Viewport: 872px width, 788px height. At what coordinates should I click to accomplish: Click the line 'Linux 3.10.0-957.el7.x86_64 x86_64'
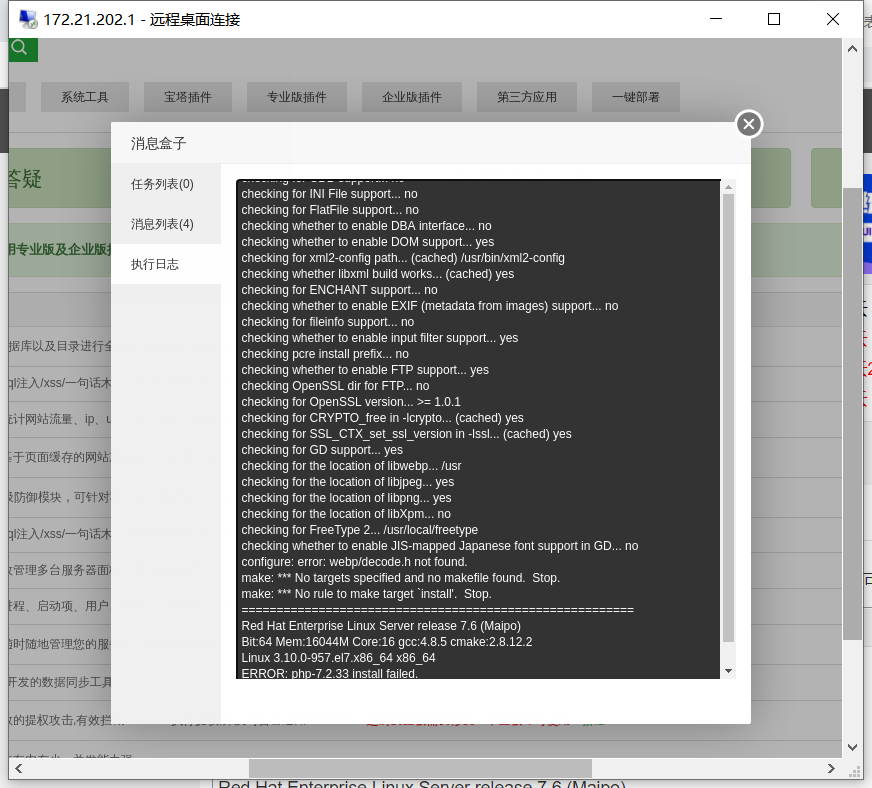[x=338, y=658]
